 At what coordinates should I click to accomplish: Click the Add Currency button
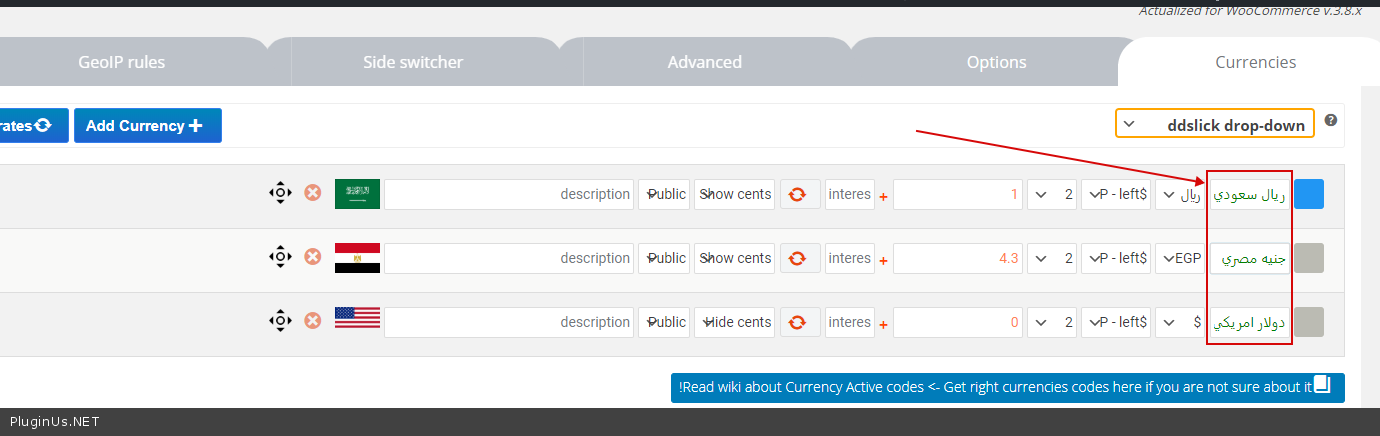coord(147,126)
